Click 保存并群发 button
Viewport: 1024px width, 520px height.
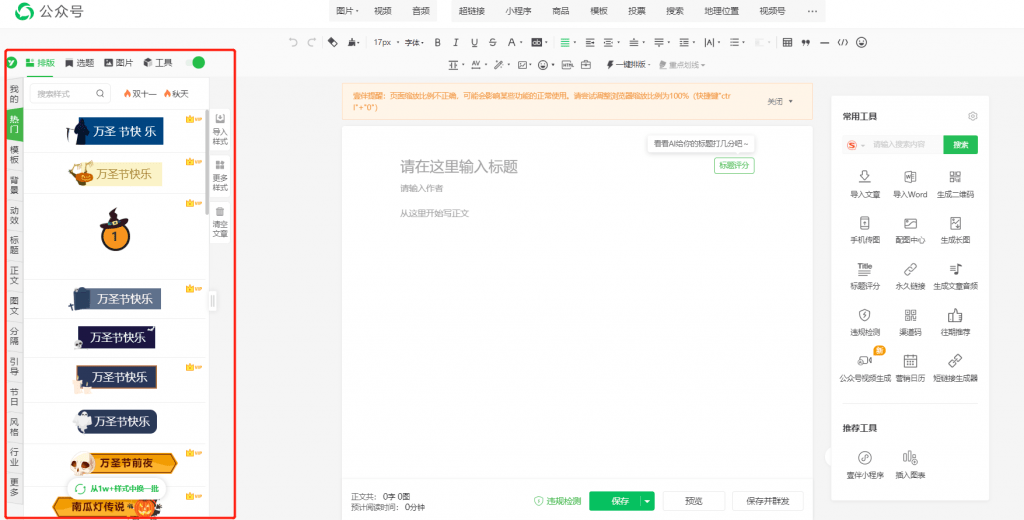coord(768,501)
